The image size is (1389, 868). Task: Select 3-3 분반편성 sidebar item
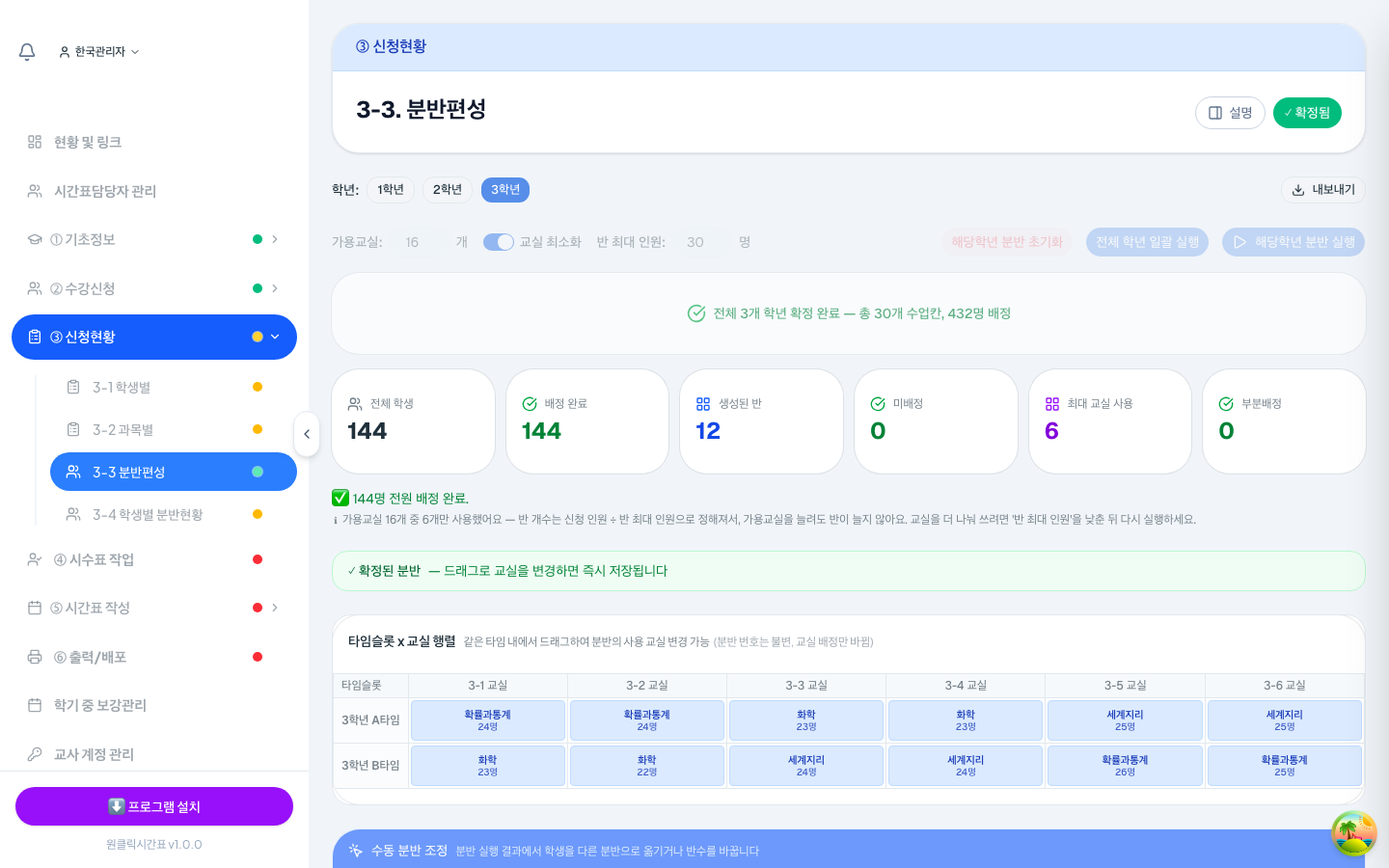pyautogui.click(x=174, y=472)
